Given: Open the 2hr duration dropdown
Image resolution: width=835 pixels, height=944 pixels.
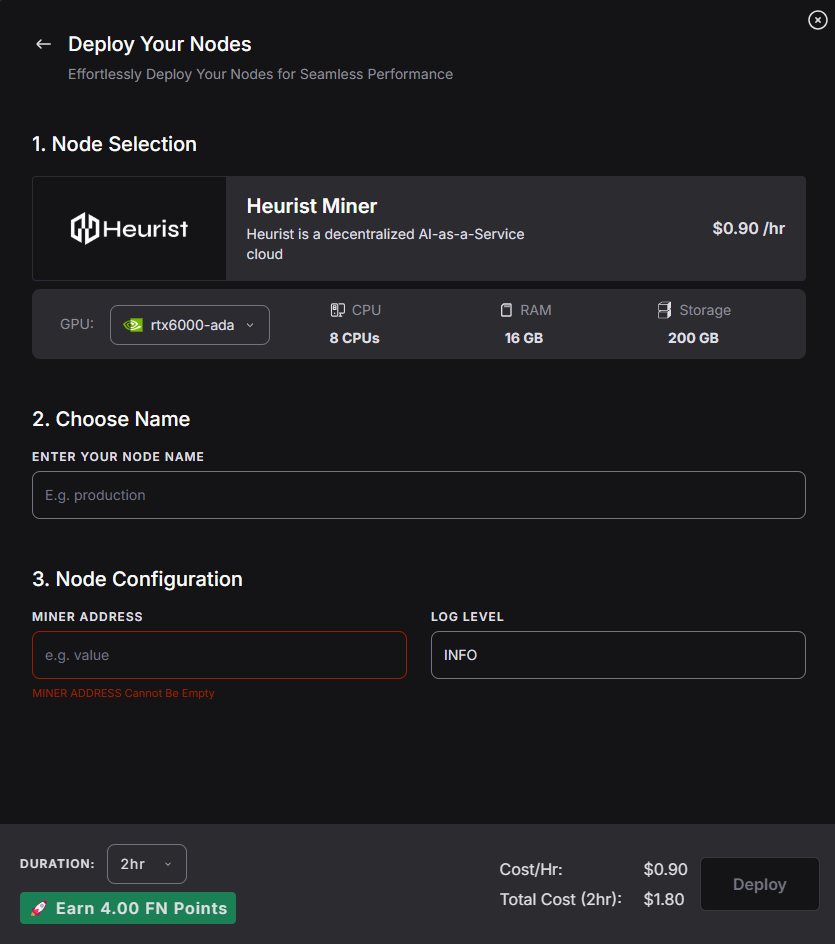Looking at the screenshot, I should [147, 864].
